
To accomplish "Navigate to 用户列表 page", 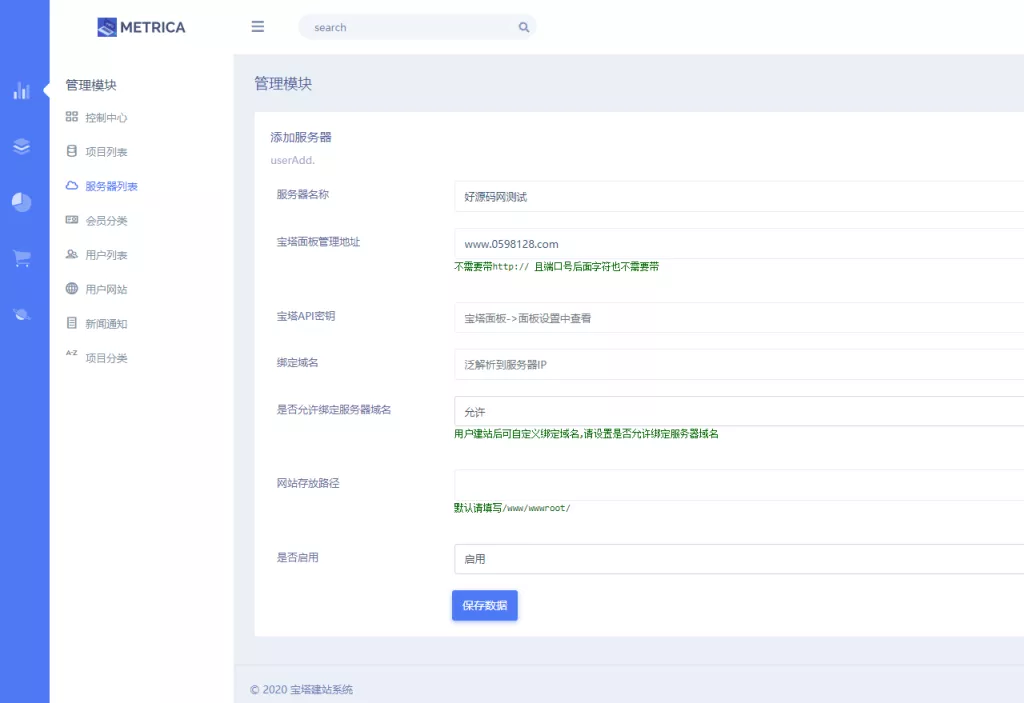I will click(x=106, y=255).
